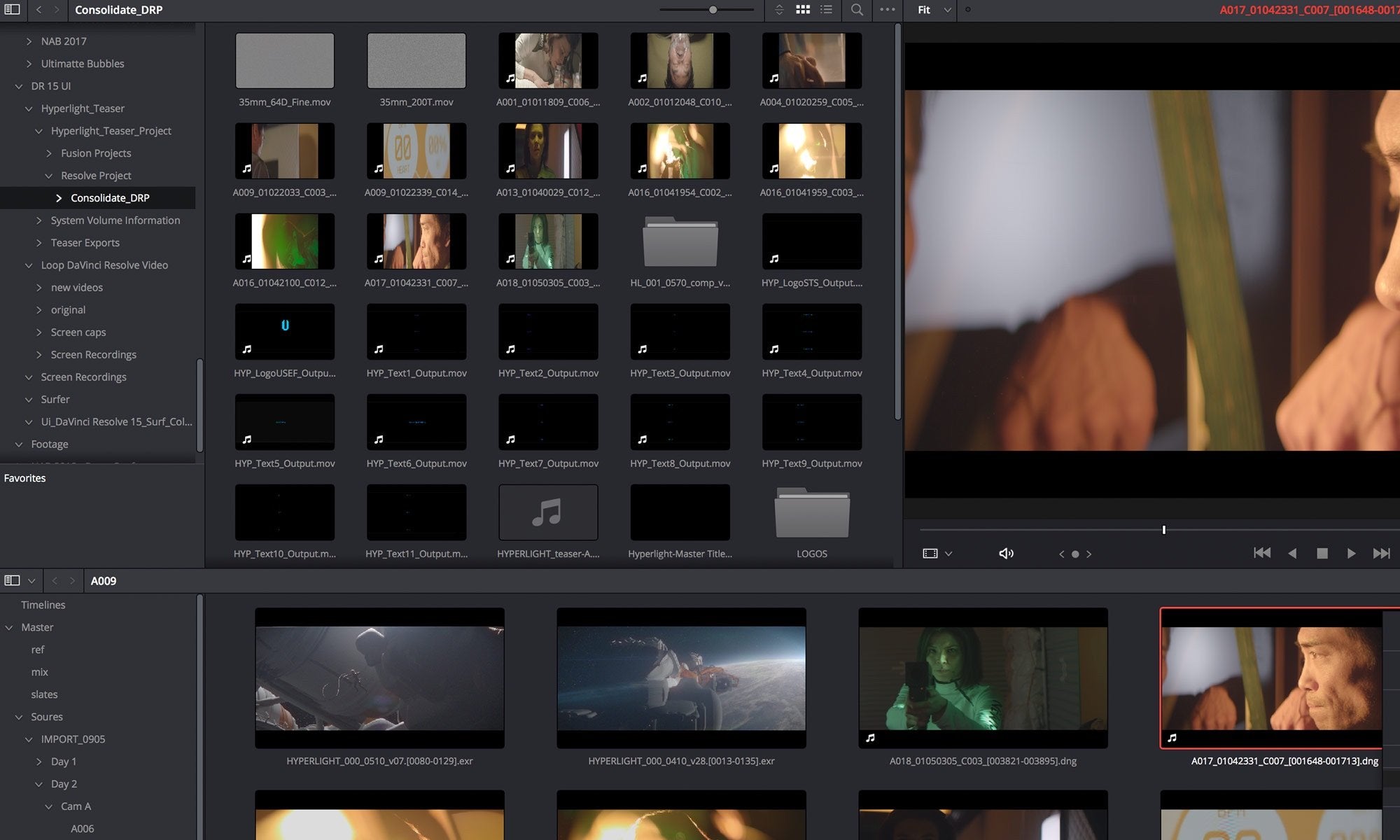Toggle visibility of Screen Recordings folder
Screen dimensions: 1400x840
(28, 376)
